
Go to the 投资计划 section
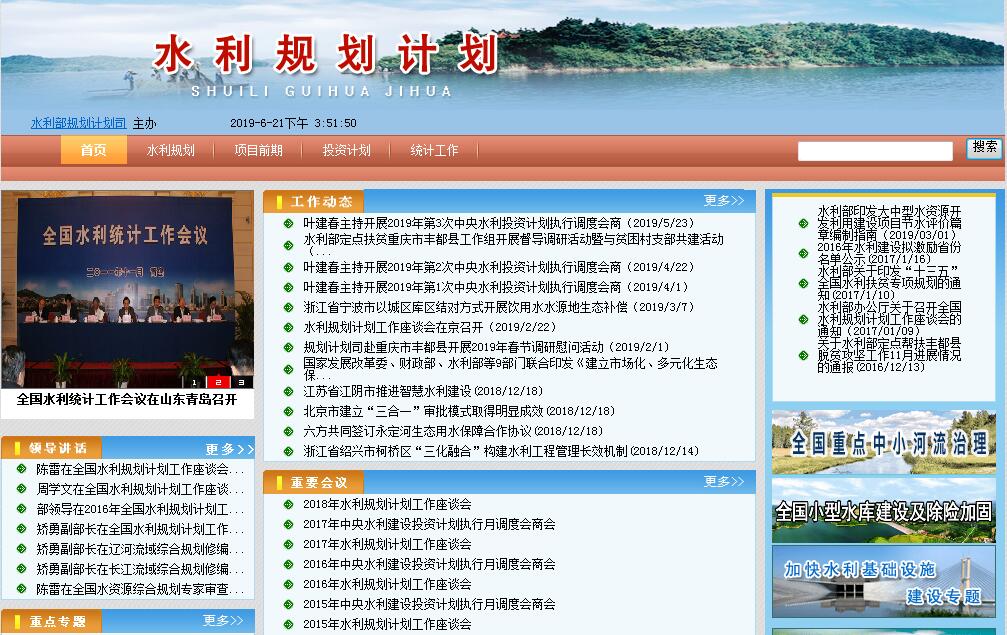[x=346, y=150]
